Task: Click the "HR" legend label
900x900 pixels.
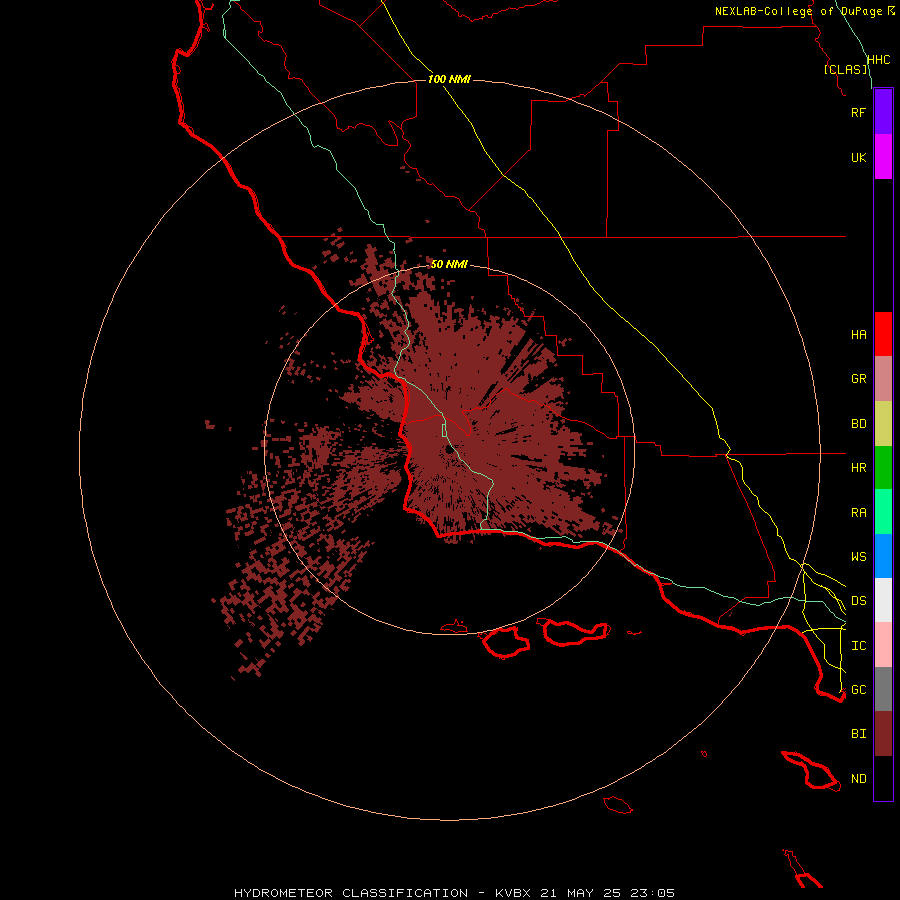Action: point(858,468)
